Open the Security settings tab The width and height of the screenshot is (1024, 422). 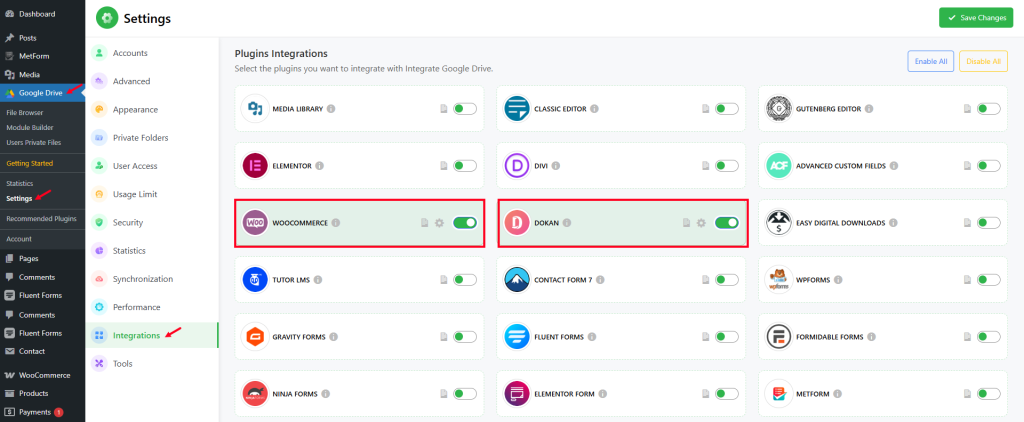[152, 222]
